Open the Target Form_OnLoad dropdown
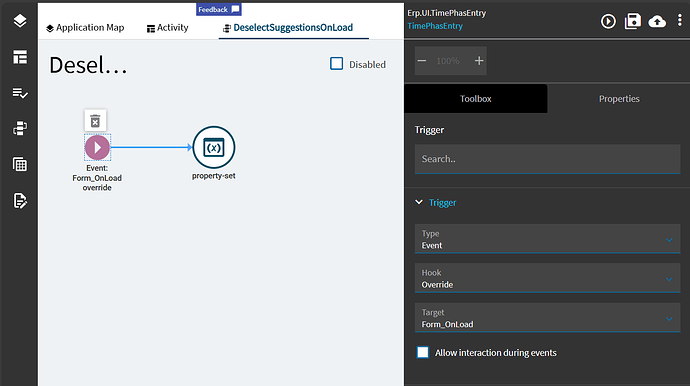The image size is (690, 386). point(547,318)
